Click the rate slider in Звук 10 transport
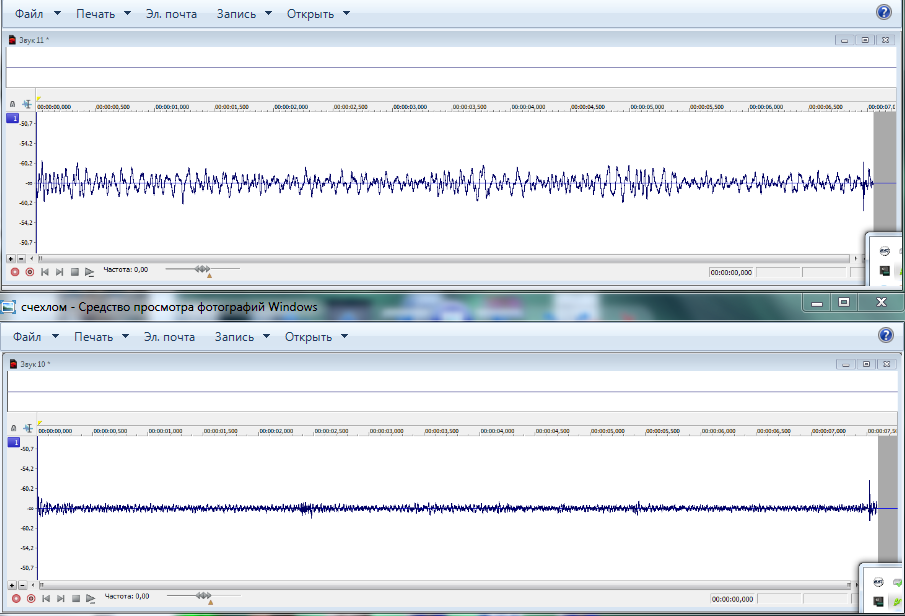Image resolution: width=905 pixels, height=616 pixels. [x=204, y=596]
